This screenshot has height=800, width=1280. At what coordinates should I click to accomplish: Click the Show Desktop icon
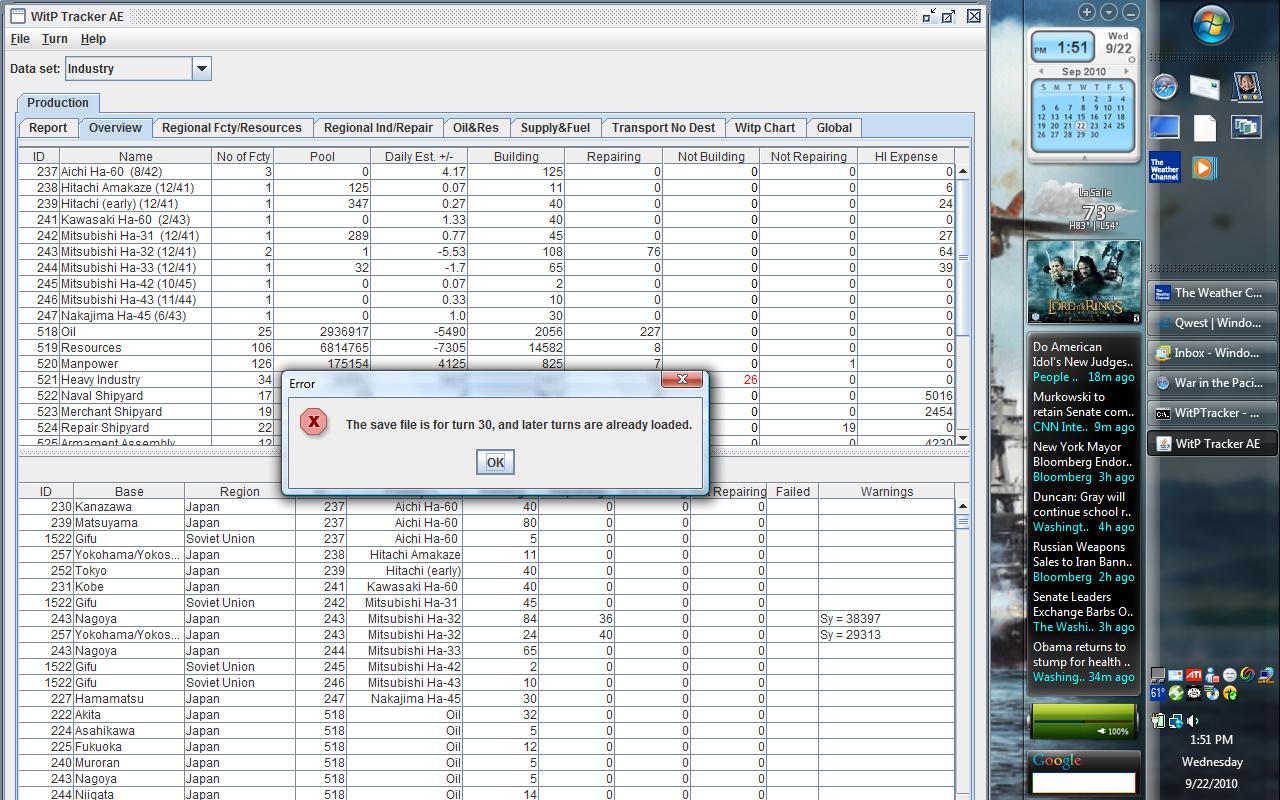1165,127
